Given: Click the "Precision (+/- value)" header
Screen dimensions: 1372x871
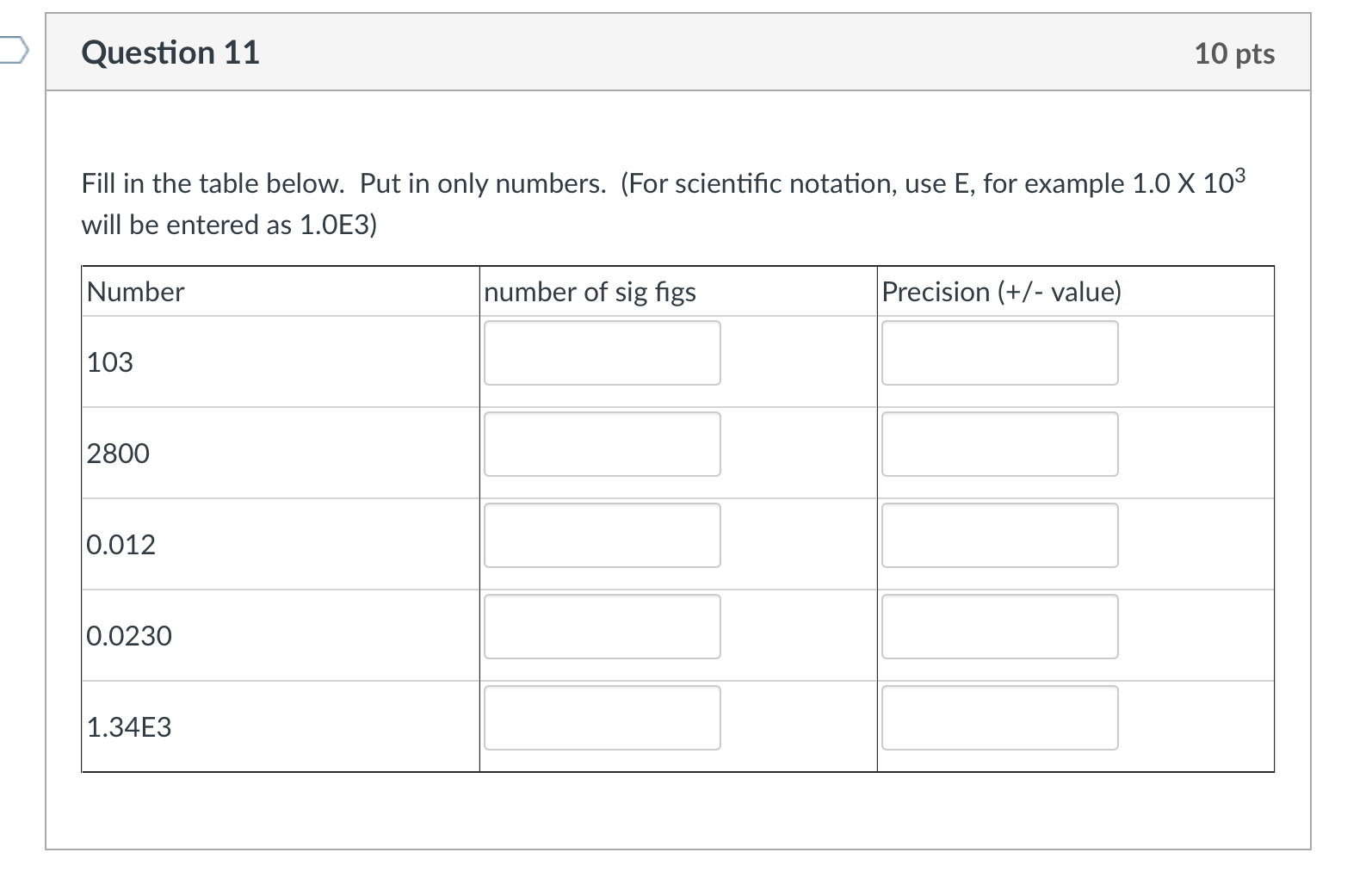Looking at the screenshot, I should [x=1002, y=292].
